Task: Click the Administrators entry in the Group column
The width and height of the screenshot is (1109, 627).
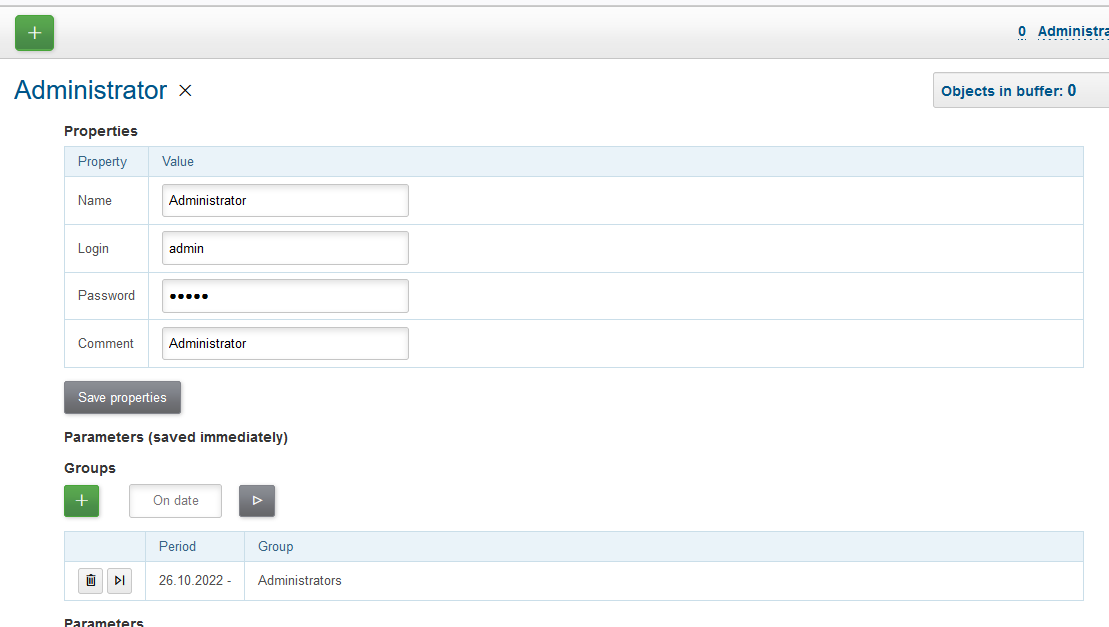Action: click(x=299, y=580)
